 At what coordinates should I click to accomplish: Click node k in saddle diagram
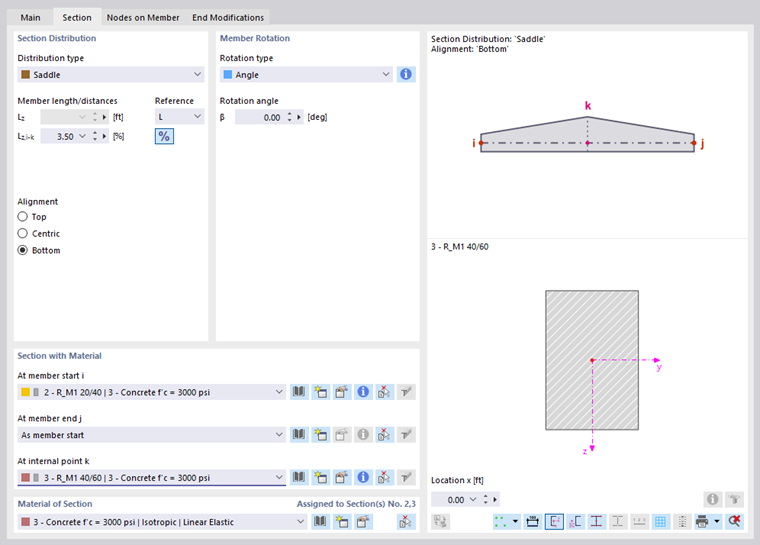(x=587, y=143)
